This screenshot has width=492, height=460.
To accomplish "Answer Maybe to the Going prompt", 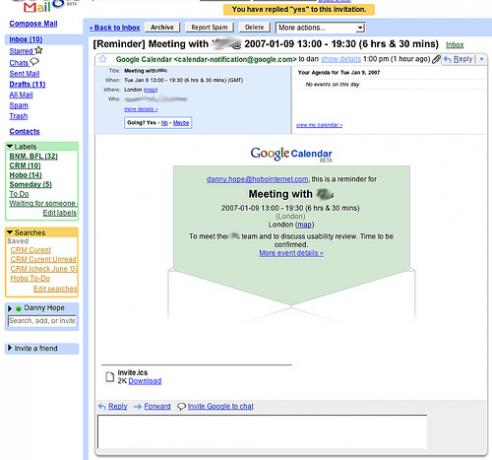I will click(x=181, y=123).
